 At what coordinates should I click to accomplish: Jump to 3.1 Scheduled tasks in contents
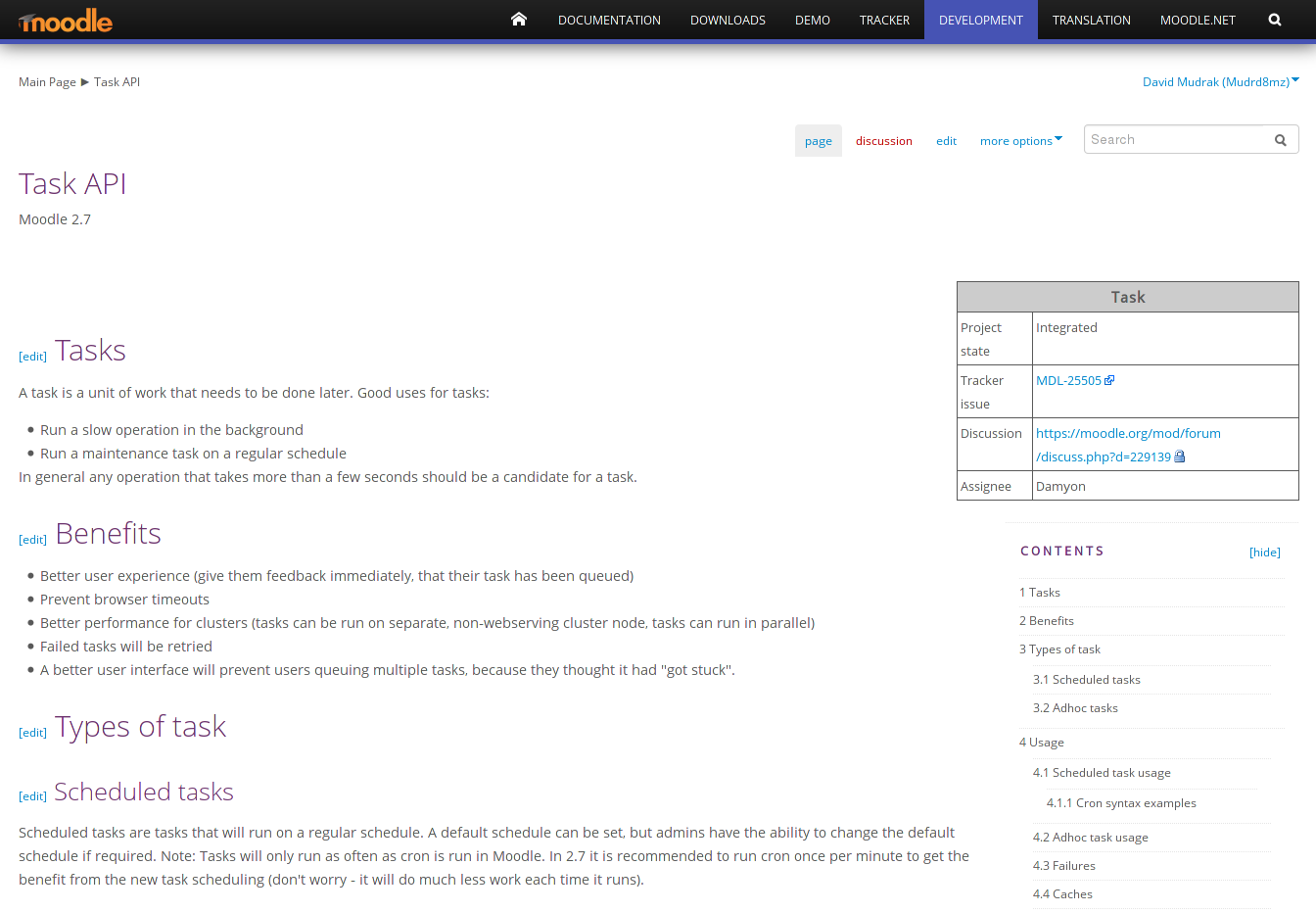coord(1087,680)
